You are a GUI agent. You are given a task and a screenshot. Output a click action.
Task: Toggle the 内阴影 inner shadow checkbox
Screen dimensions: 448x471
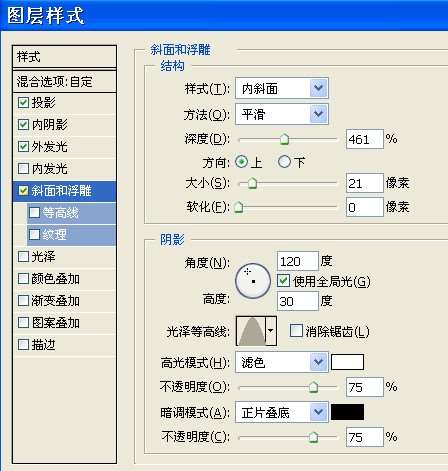point(23,125)
